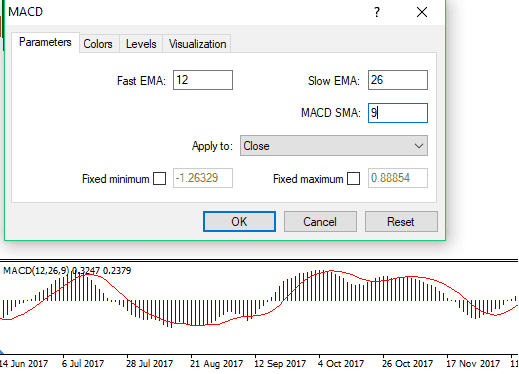This screenshot has height=374, width=519.
Task: Select the Parameters tab
Action: (45, 42)
